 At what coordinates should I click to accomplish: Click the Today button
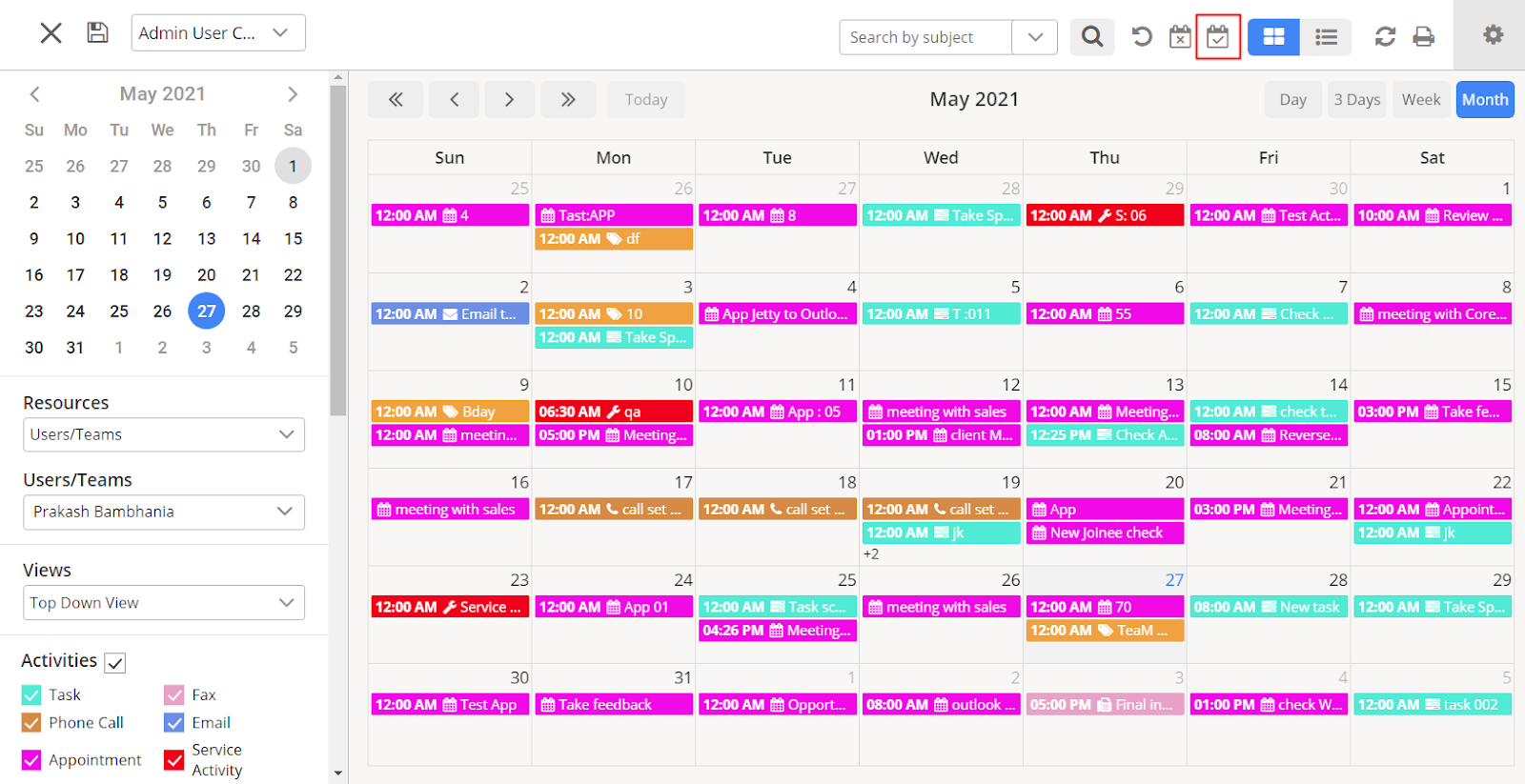click(646, 100)
